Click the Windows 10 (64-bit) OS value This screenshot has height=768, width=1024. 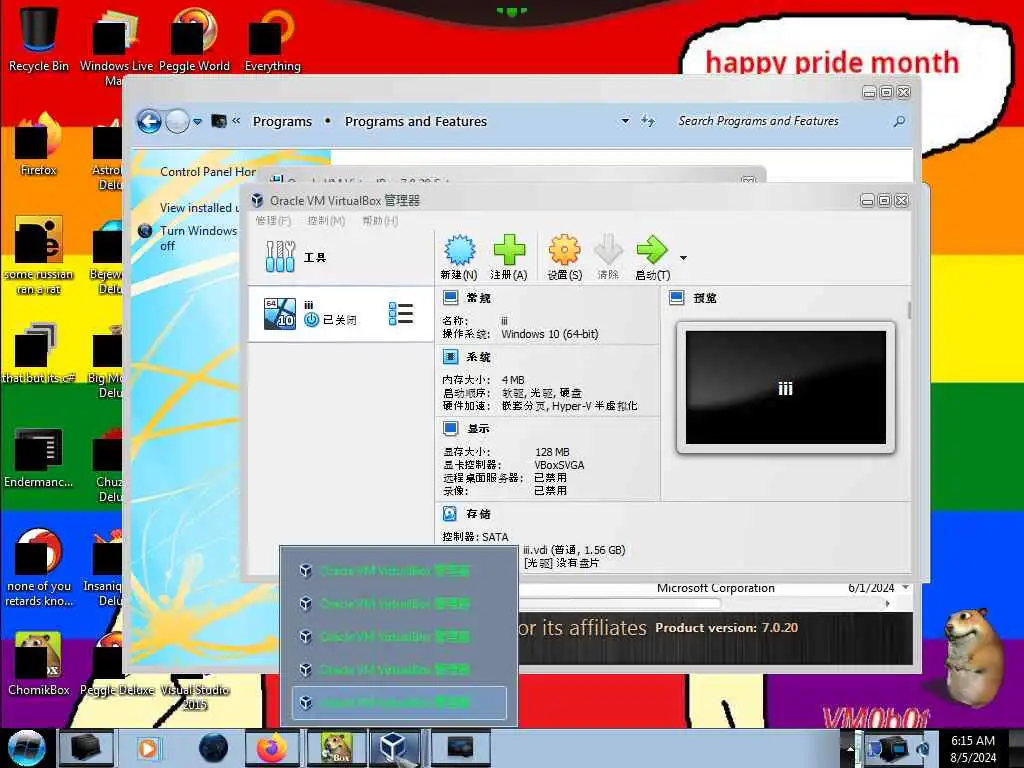[x=550, y=334]
